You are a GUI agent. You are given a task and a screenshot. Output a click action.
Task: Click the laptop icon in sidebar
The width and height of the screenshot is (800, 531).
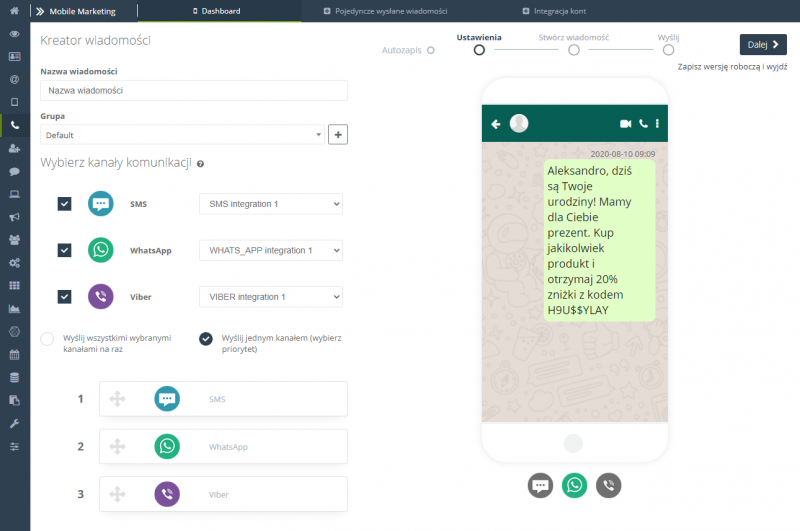point(14,194)
